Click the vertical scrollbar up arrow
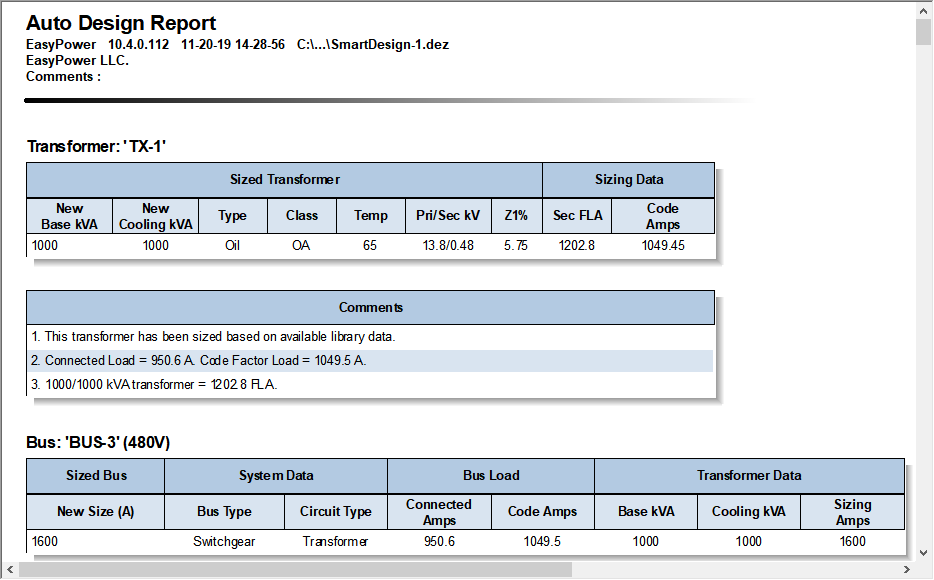 coord(923,10)
